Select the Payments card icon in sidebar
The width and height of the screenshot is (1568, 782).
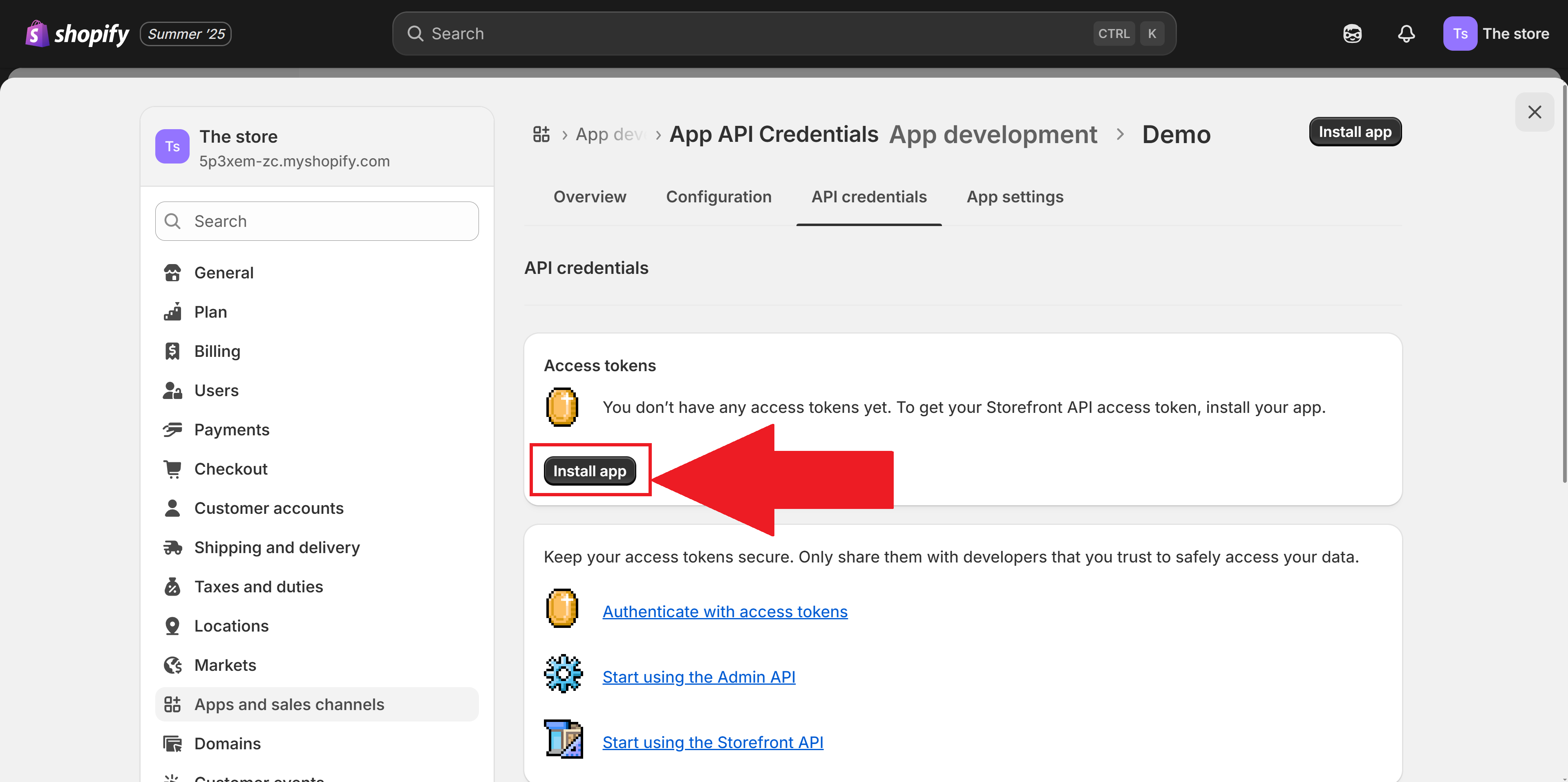172,429
